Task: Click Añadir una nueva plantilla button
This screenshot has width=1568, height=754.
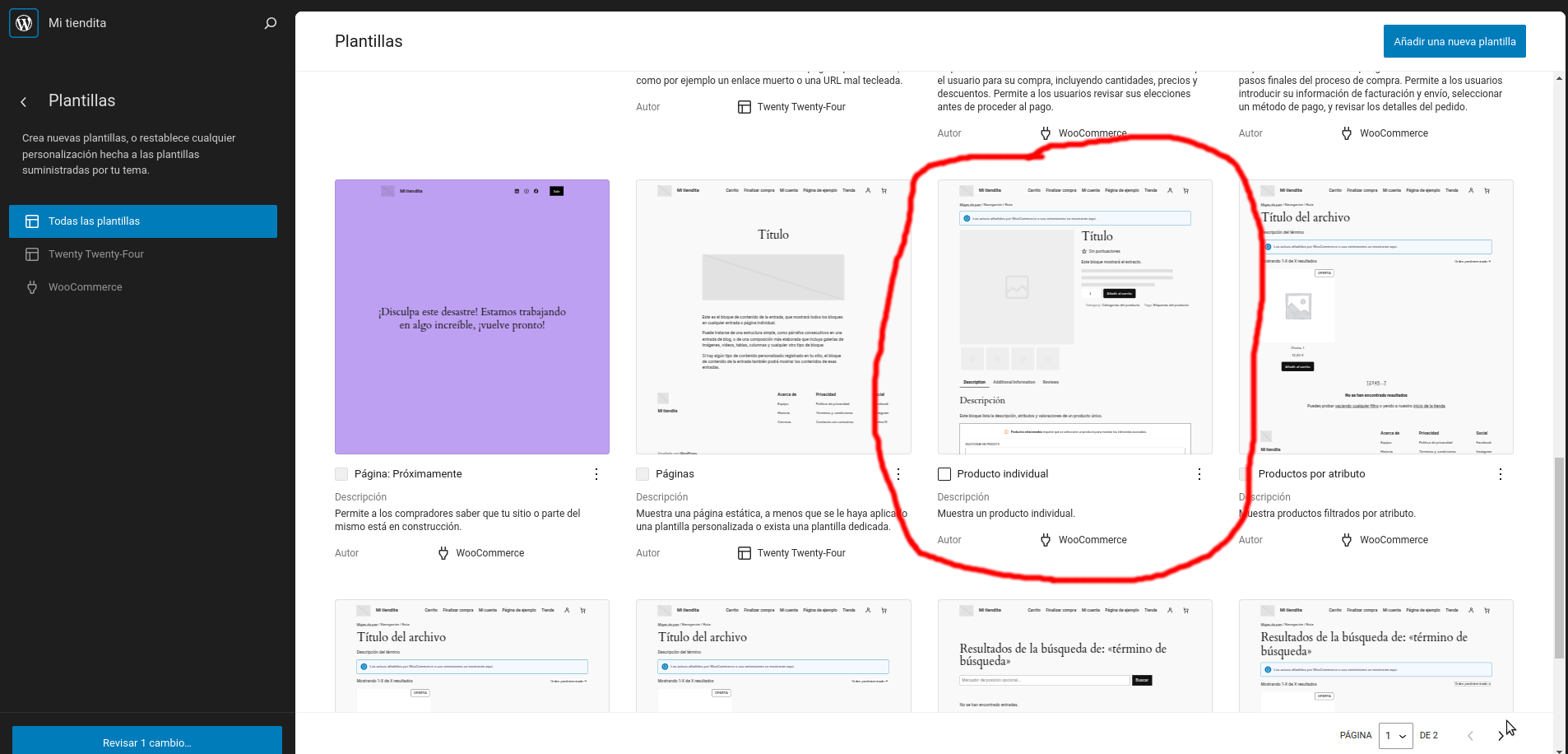Action: [x=1454, y=40]
